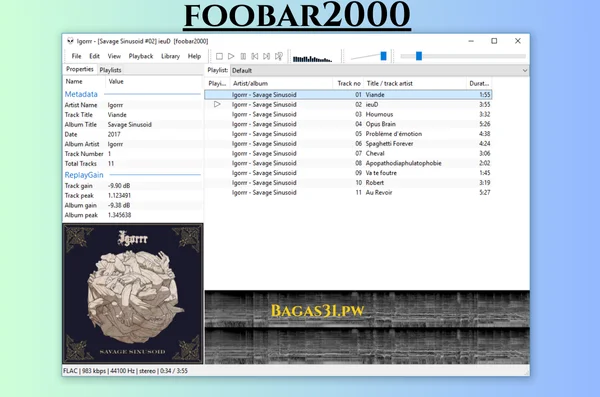Open the View menu

114,56
